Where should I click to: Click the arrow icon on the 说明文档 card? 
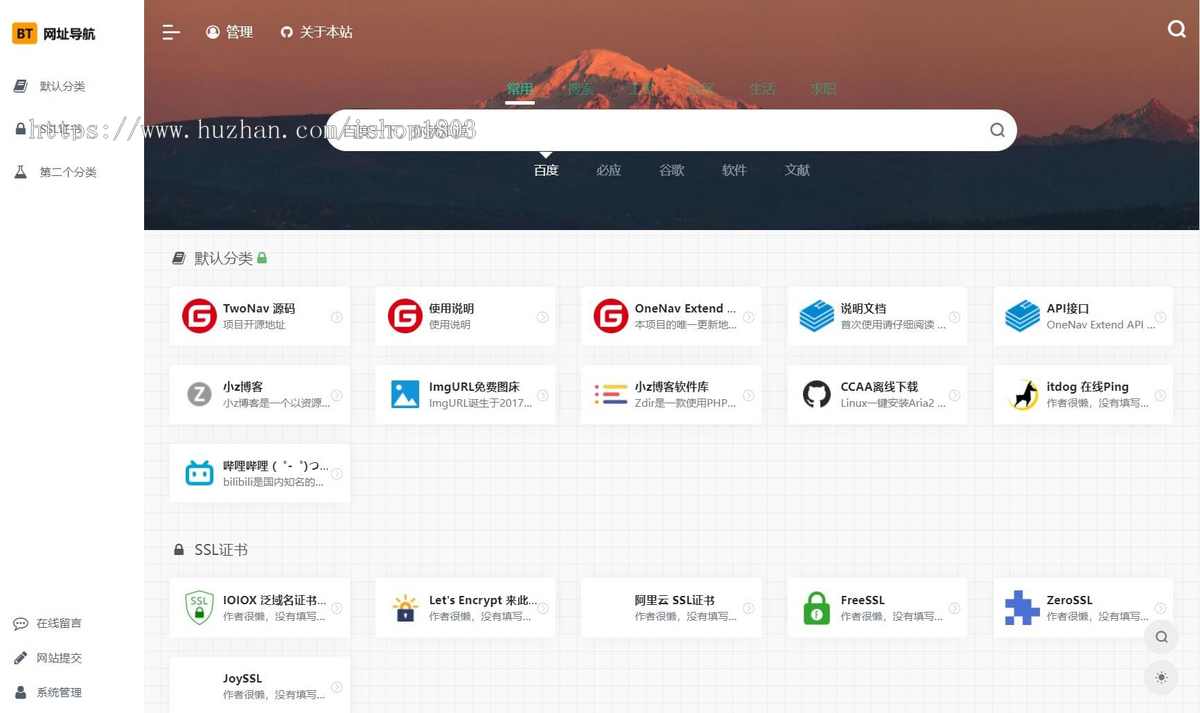tap(955, 317)
